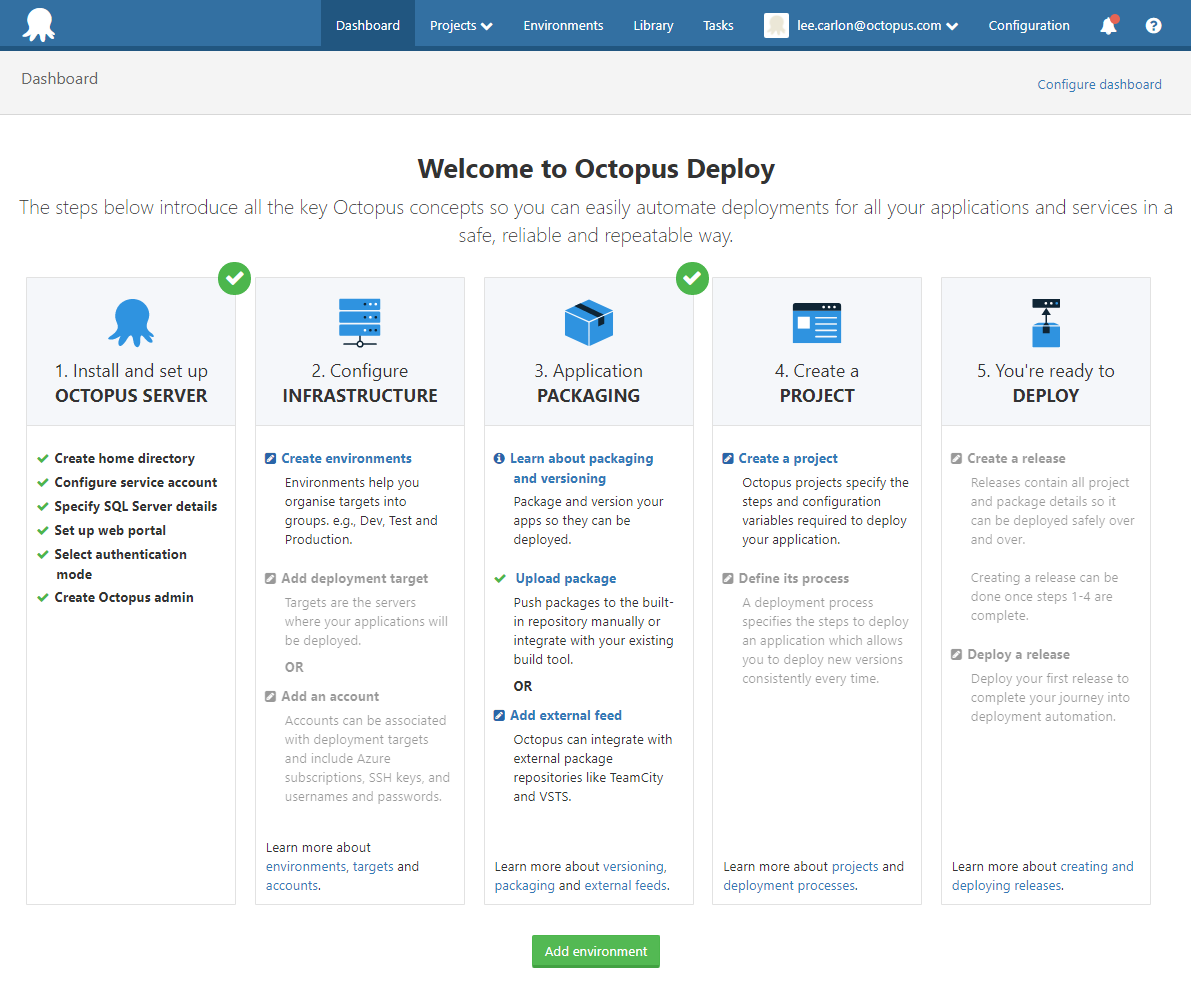
Task: Click the greyed icon beside Define its process
Action: click(x=728, y=578)
